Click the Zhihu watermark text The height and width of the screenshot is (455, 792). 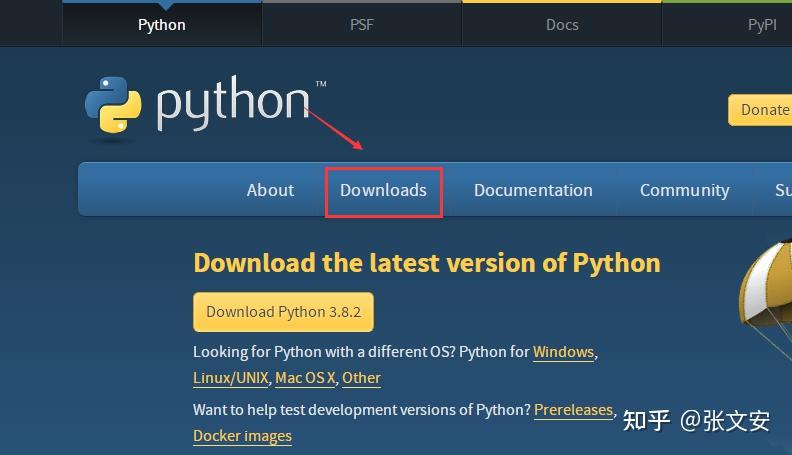696,421
